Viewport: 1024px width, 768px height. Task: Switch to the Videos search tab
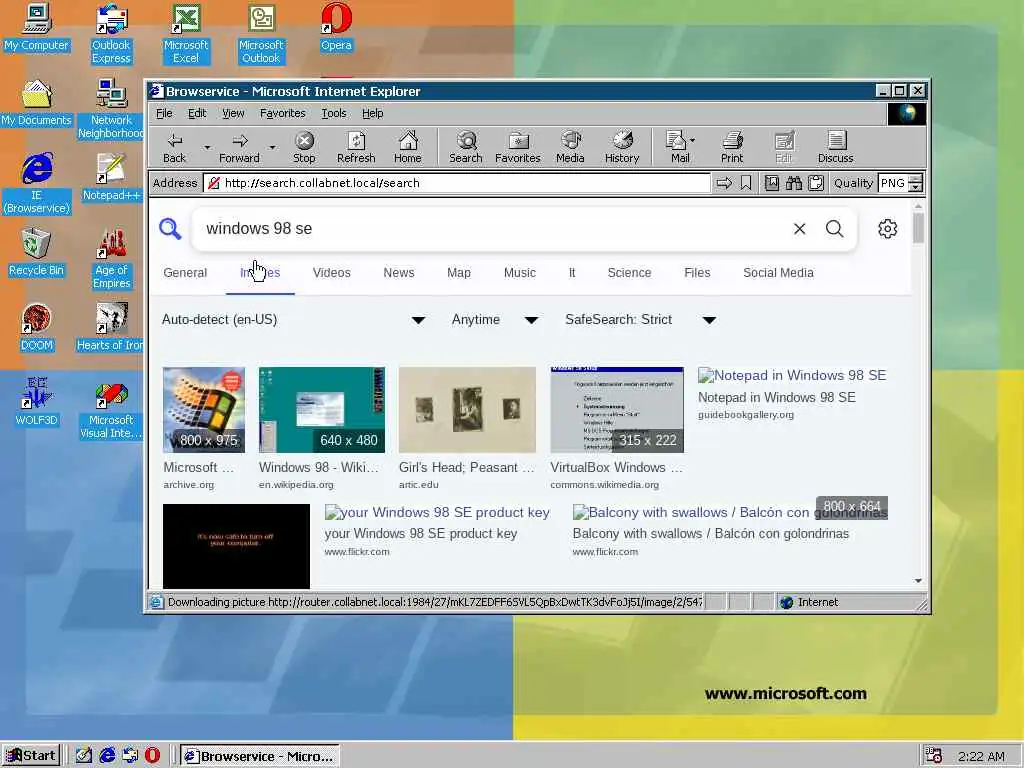pos(332,273)
